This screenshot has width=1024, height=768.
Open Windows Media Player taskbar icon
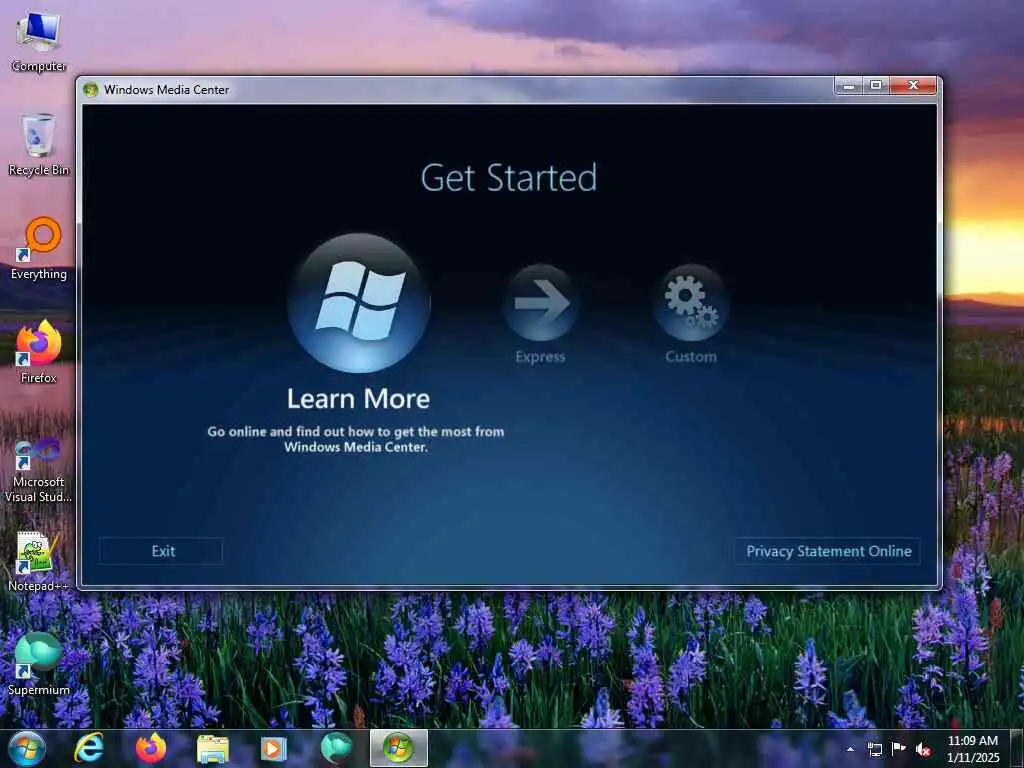pyautogui.click(x=274, y=748)
